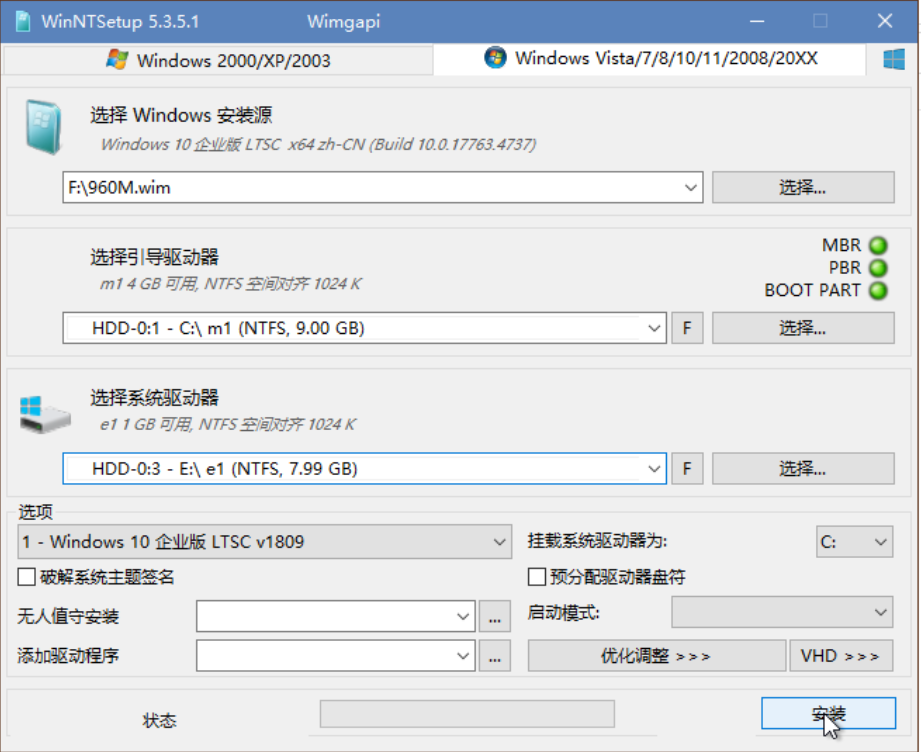This screenshot has width=921, height=752.
Task: Click F format button next to system drive E:
Action: 687,469
